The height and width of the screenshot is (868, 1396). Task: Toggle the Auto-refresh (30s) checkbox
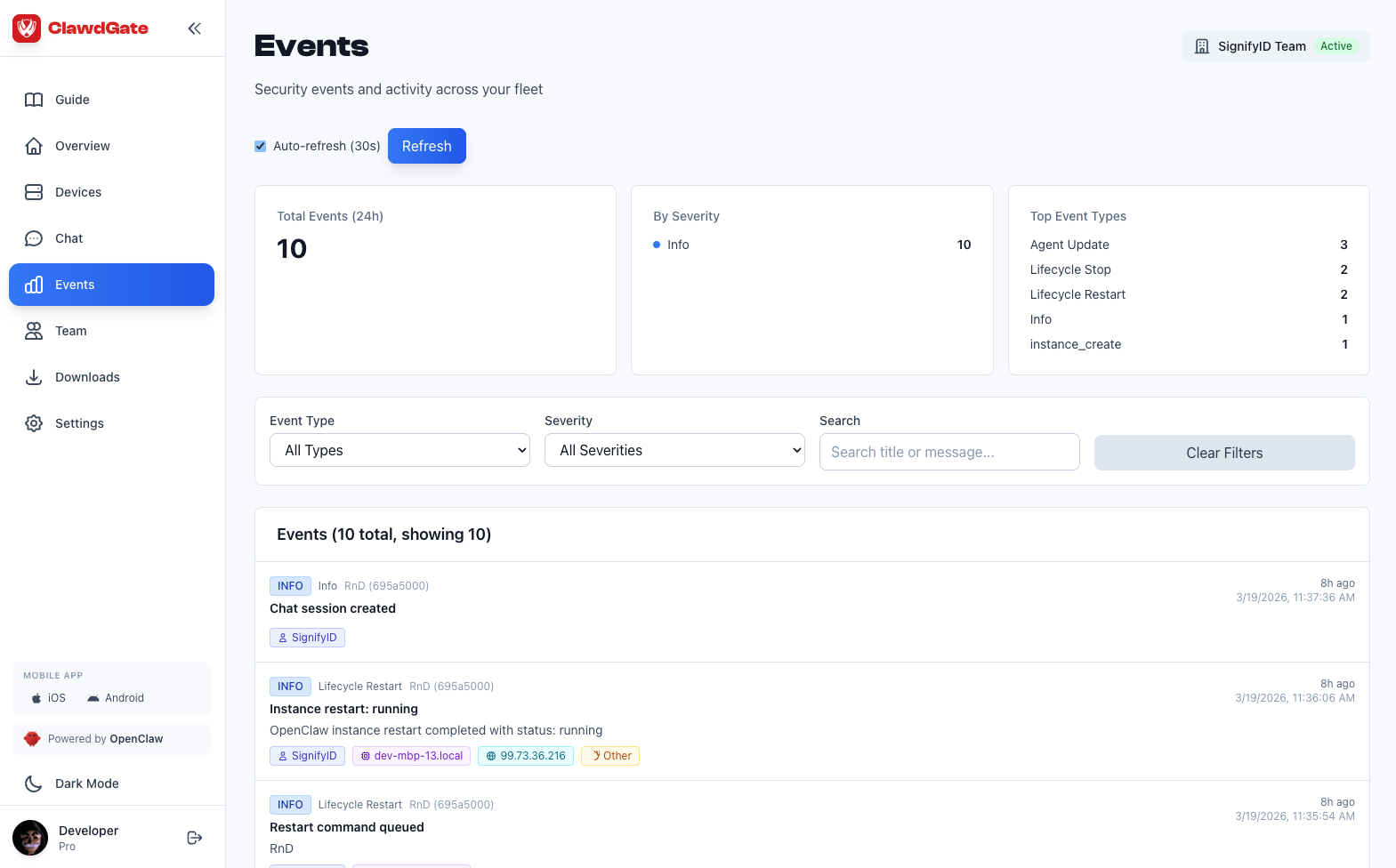[x=261, y=146]
